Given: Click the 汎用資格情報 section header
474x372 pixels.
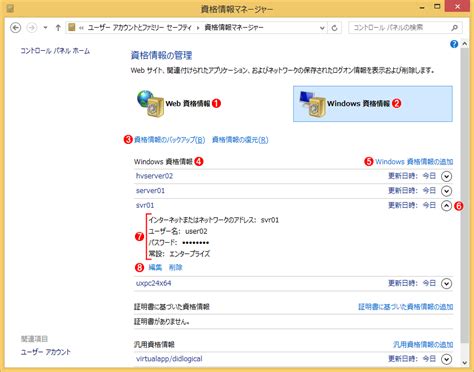Looking at the screenshot, I should point(154,344).
